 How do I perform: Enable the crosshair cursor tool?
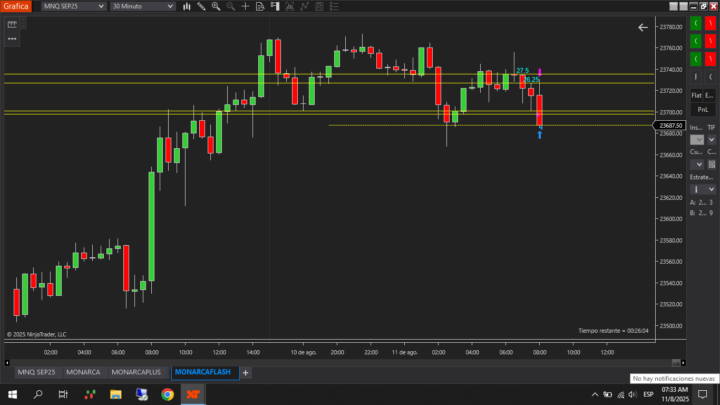tap(245, 6)
